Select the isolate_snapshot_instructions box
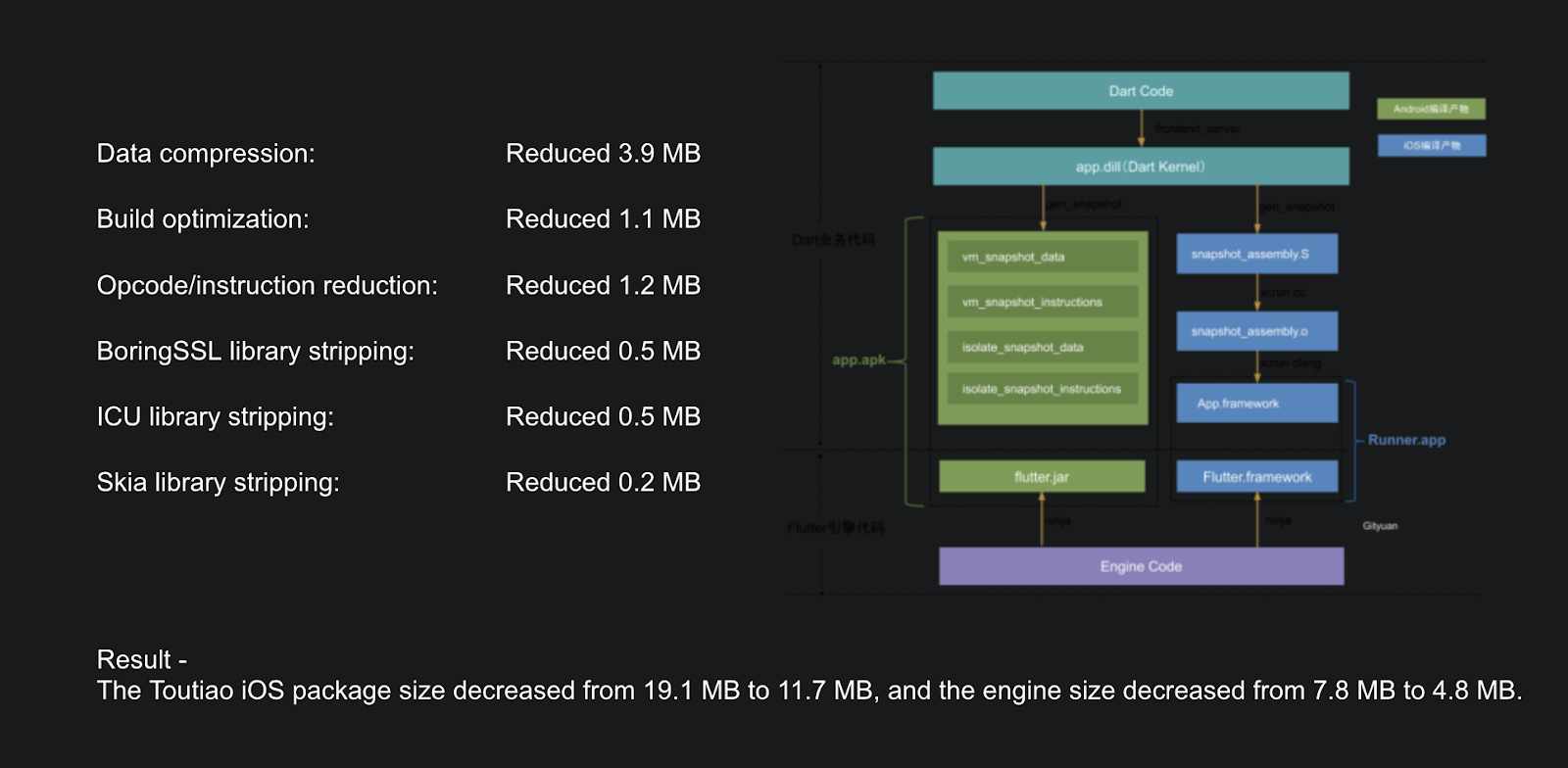The height and width of the screenshot is (768, 1568). pyautogui.click(x=1043, y=389)
